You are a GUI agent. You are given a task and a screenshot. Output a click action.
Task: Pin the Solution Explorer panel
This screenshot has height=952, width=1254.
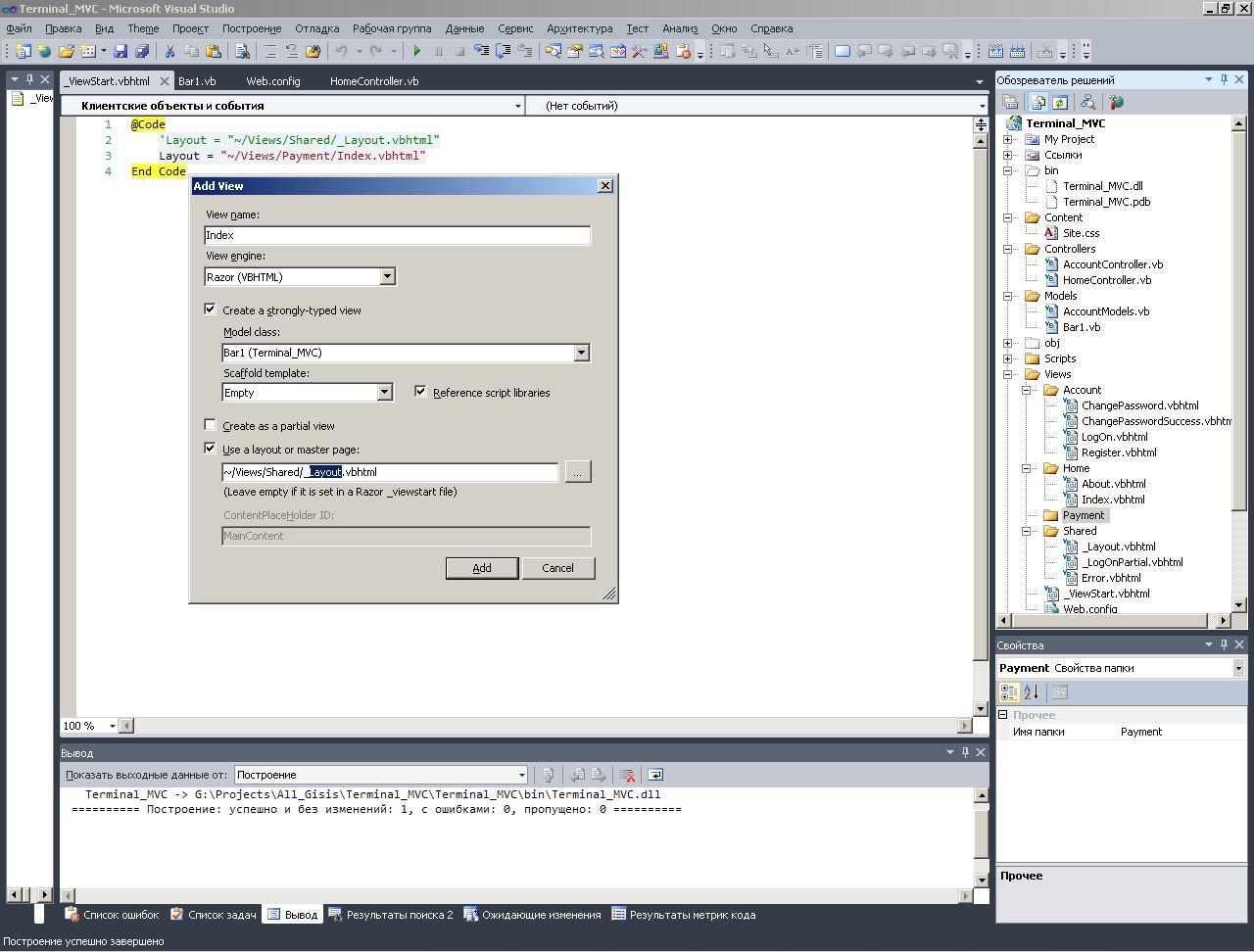point(1224,80)
